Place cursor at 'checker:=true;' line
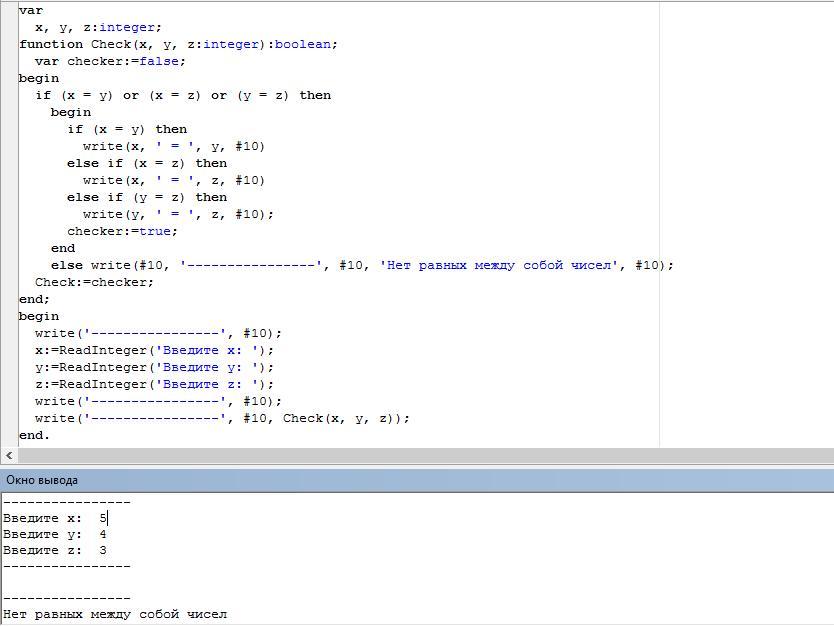 click(x=122, y=231)
